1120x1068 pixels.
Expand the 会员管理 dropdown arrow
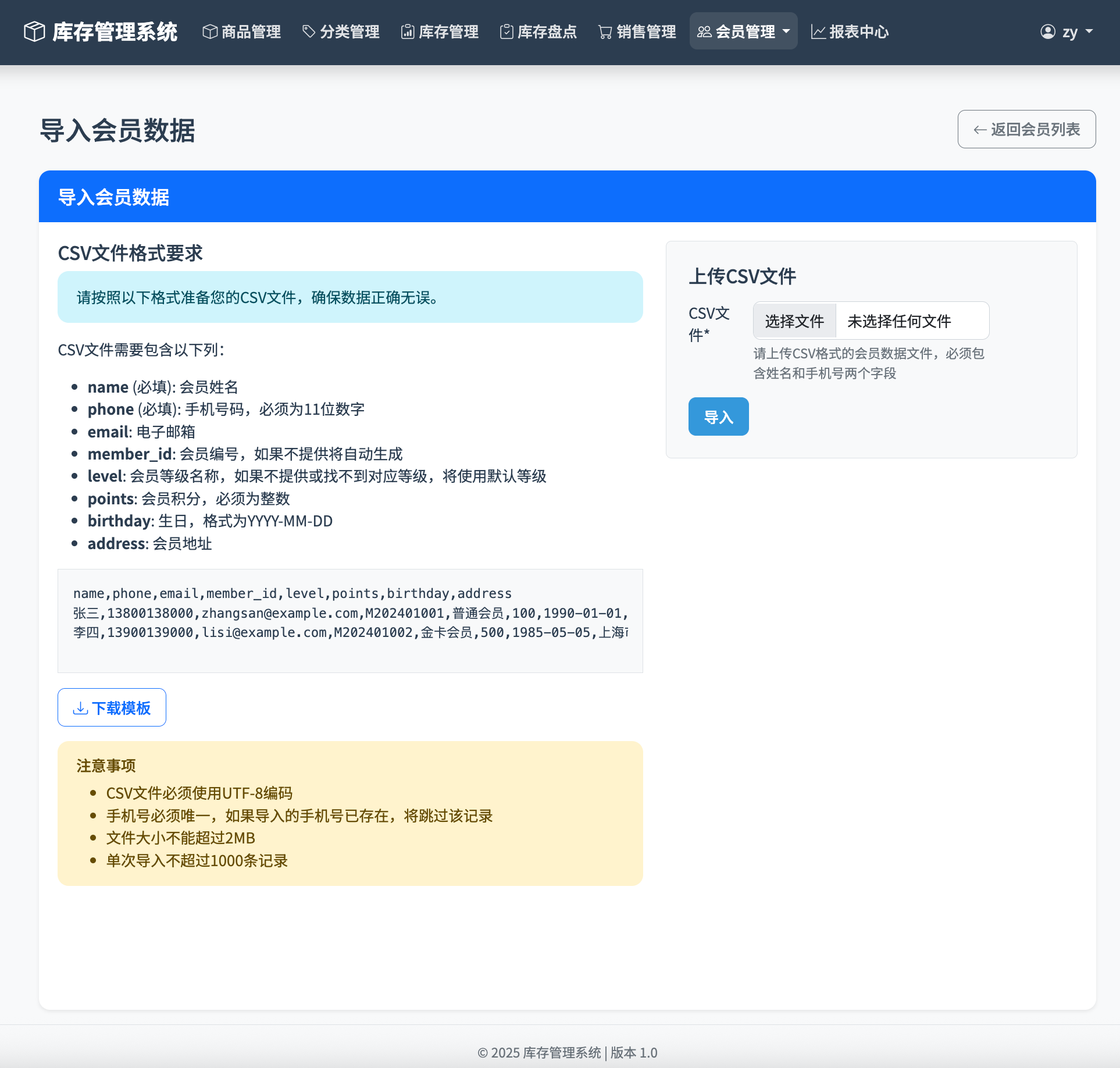[786, 31]
